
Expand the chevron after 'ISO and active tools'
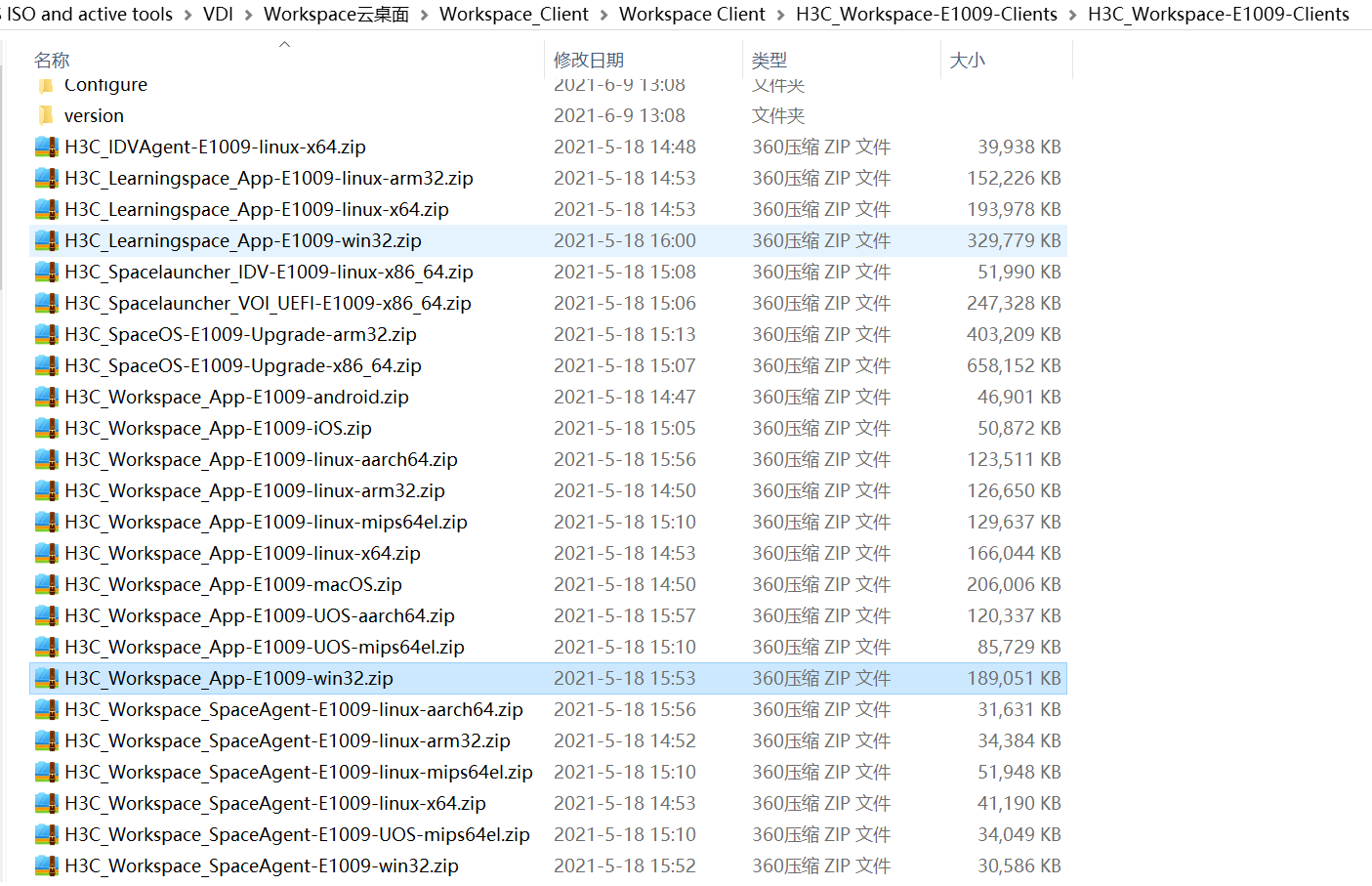pyautogui.click(x=187, y=15)
